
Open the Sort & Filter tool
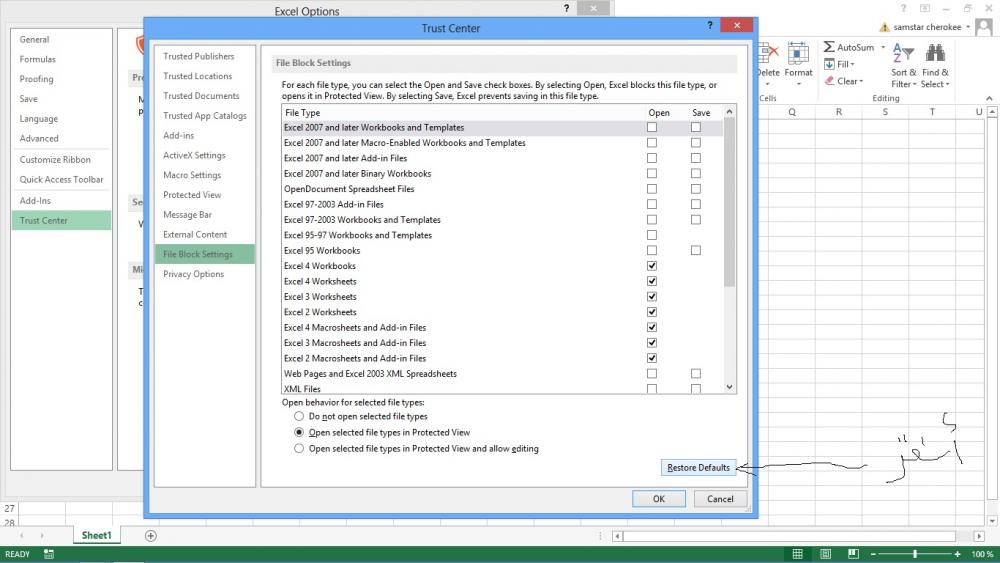(x=903, y=66)
